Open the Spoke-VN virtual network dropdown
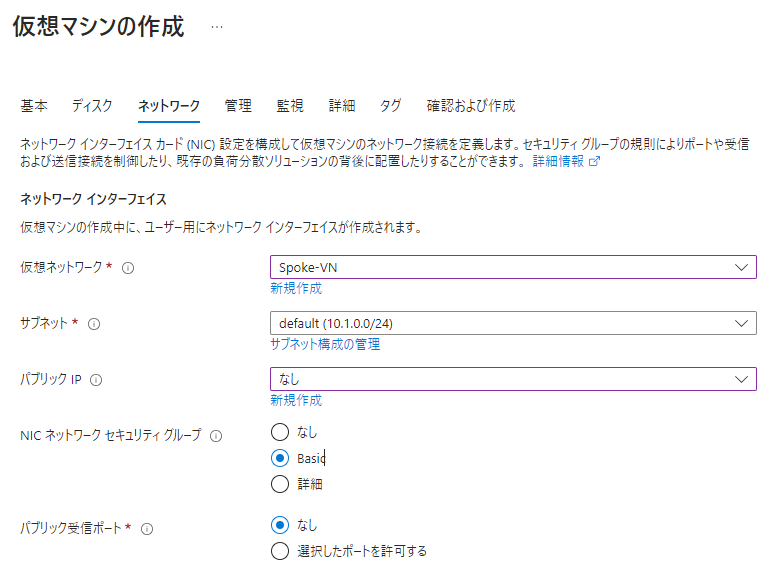 (512, 268)
